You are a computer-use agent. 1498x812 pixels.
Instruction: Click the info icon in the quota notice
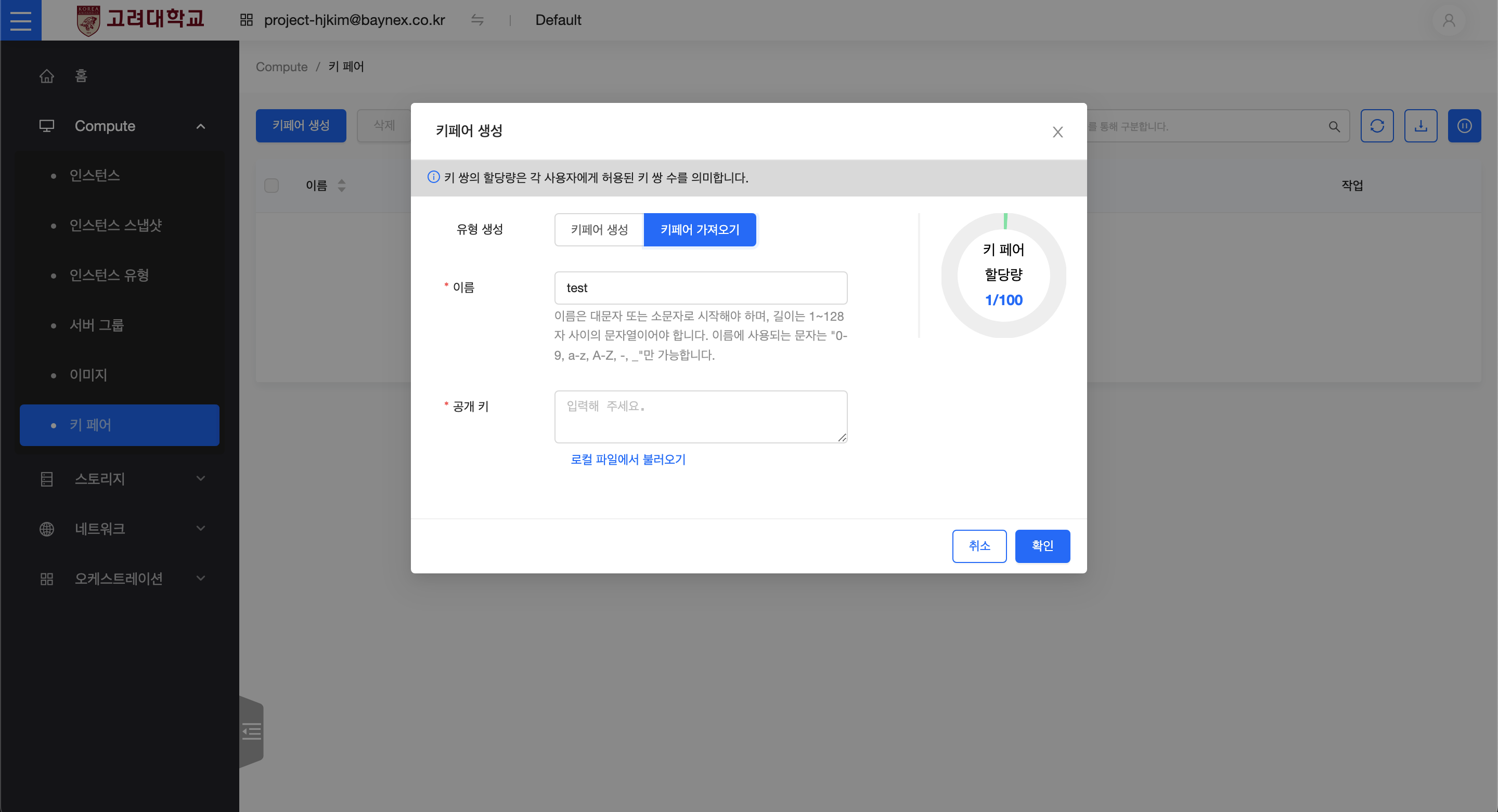pyautogui.click(x=433, y=177)
